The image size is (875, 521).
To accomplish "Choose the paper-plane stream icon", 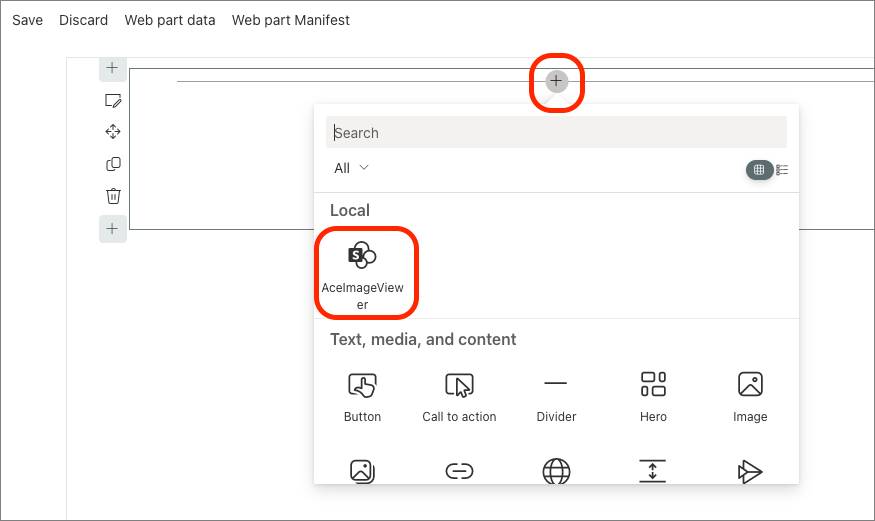I will click(x=750, y=471).
